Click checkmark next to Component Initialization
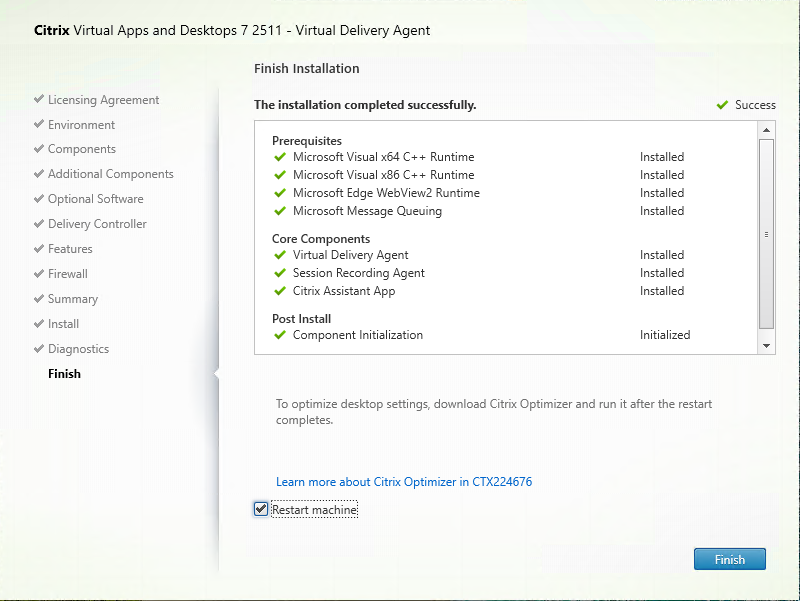This screenshot has width=800, height=601. (x=280, y=335)
